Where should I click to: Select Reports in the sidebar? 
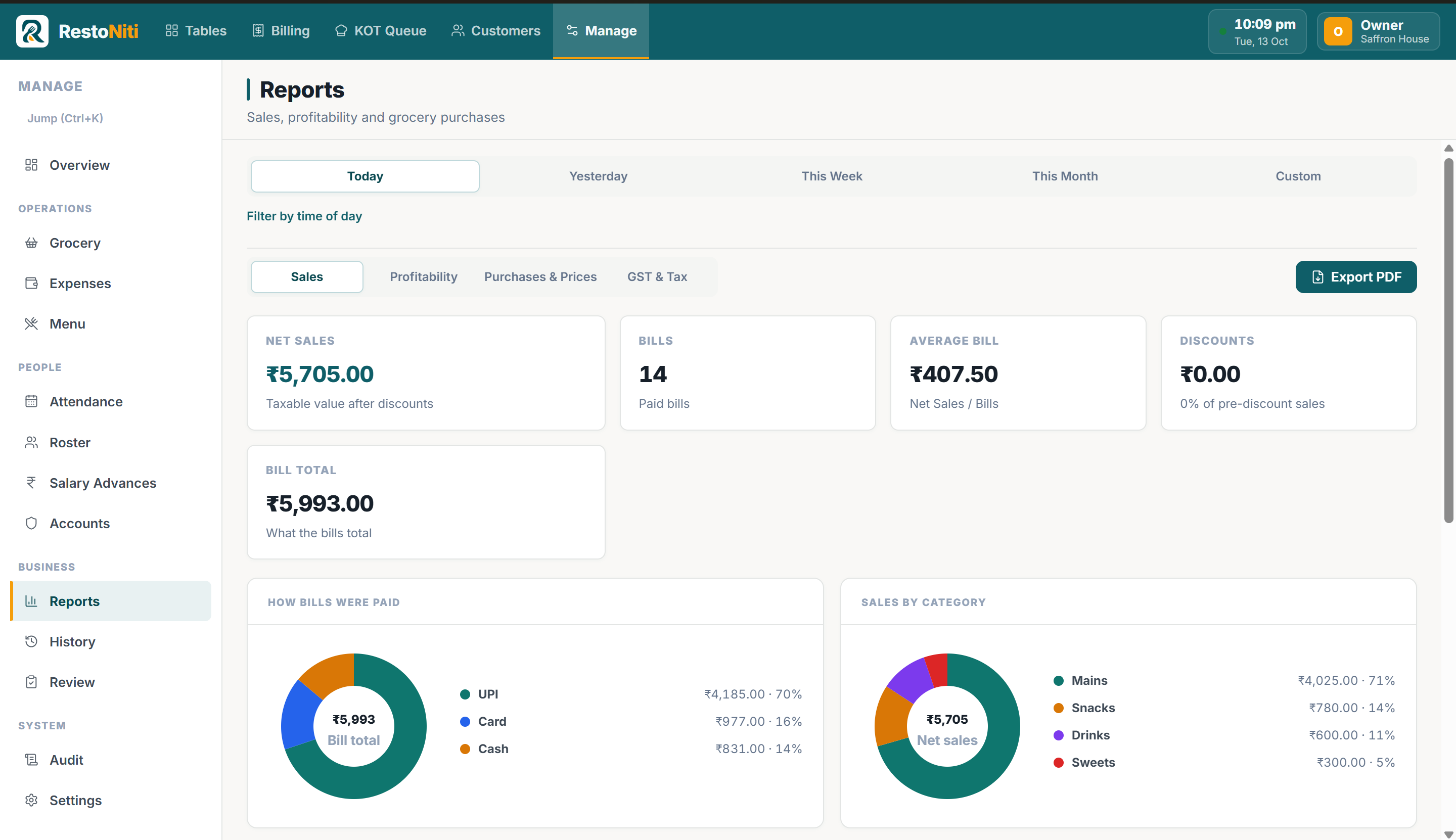coord(111,601)
